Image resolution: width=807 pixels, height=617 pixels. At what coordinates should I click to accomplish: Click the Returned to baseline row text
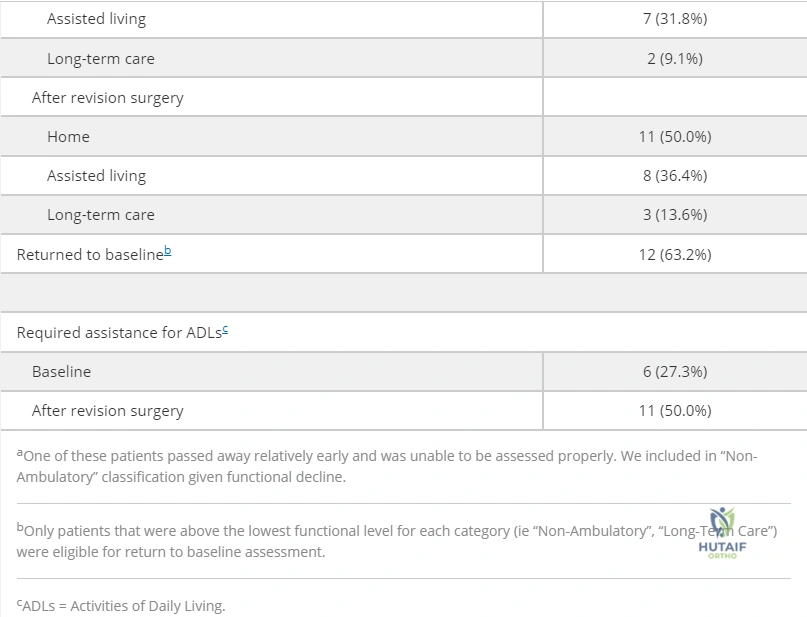coord(90,255)
